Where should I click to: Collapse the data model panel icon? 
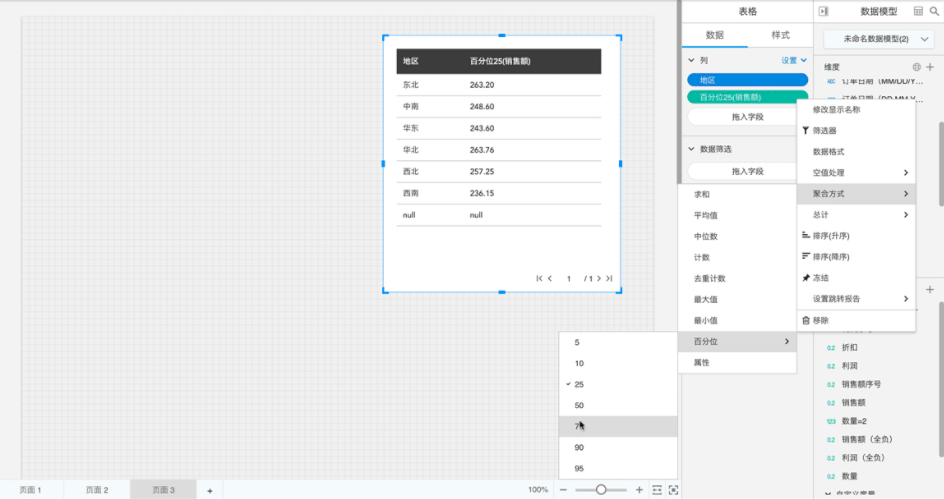pyautogui.click(x=823, y=11)
